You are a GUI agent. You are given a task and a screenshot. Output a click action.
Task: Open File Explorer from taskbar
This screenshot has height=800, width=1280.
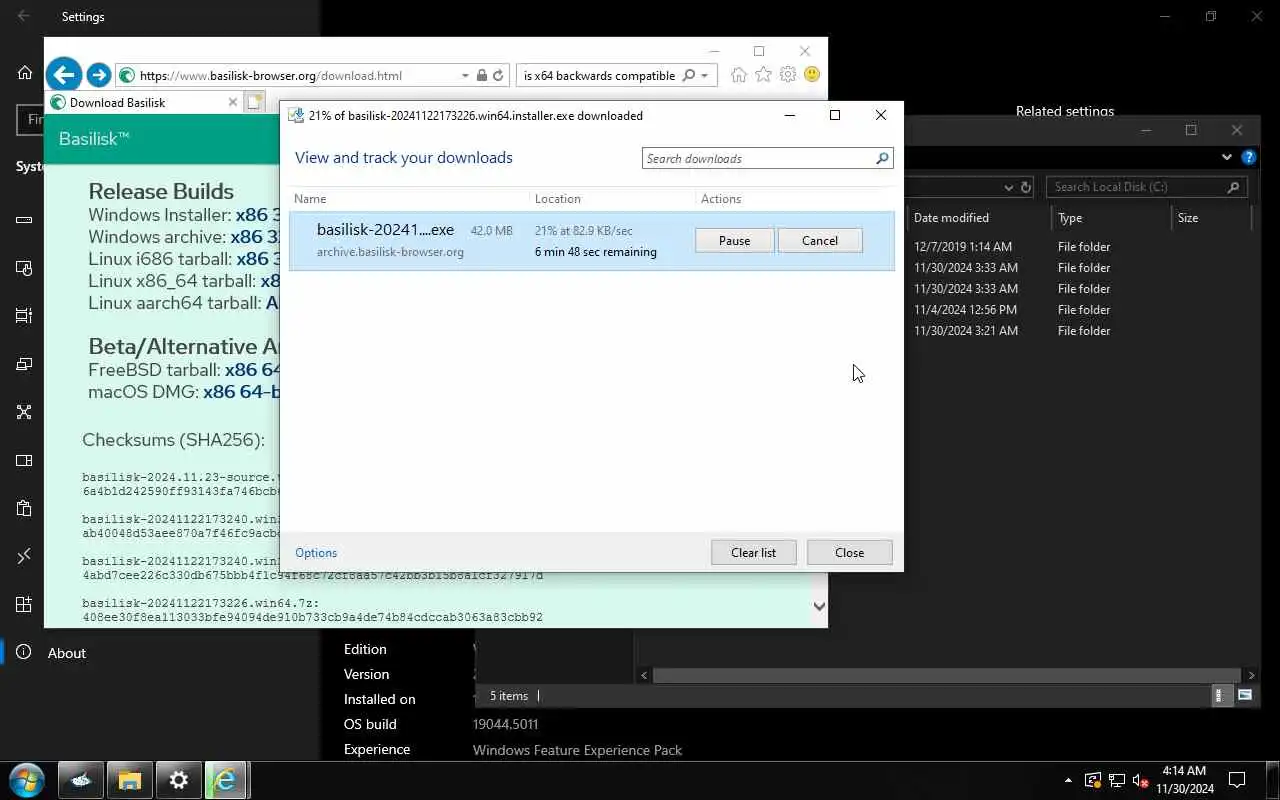[130, 780]
